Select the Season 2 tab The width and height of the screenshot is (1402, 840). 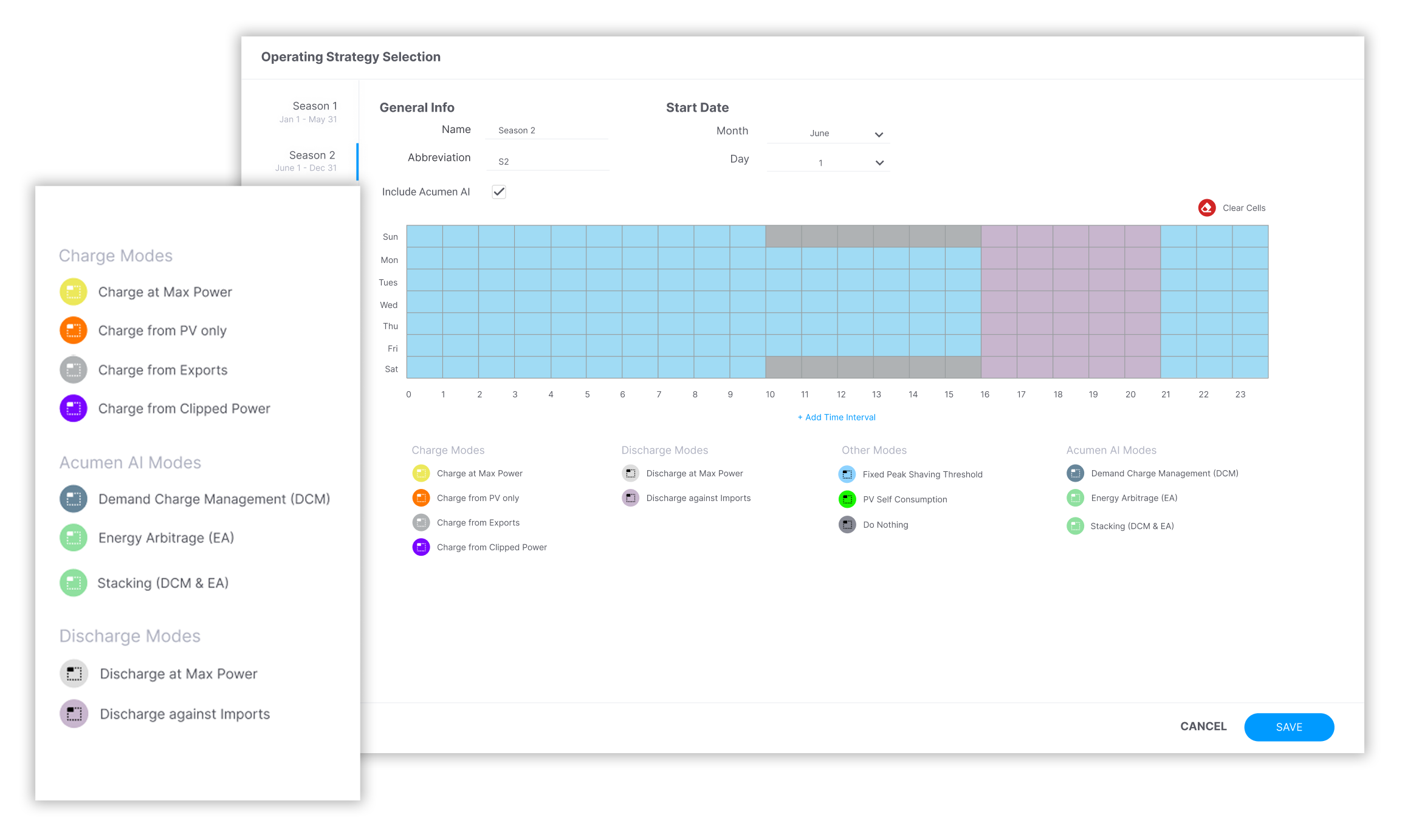(312, 160)
